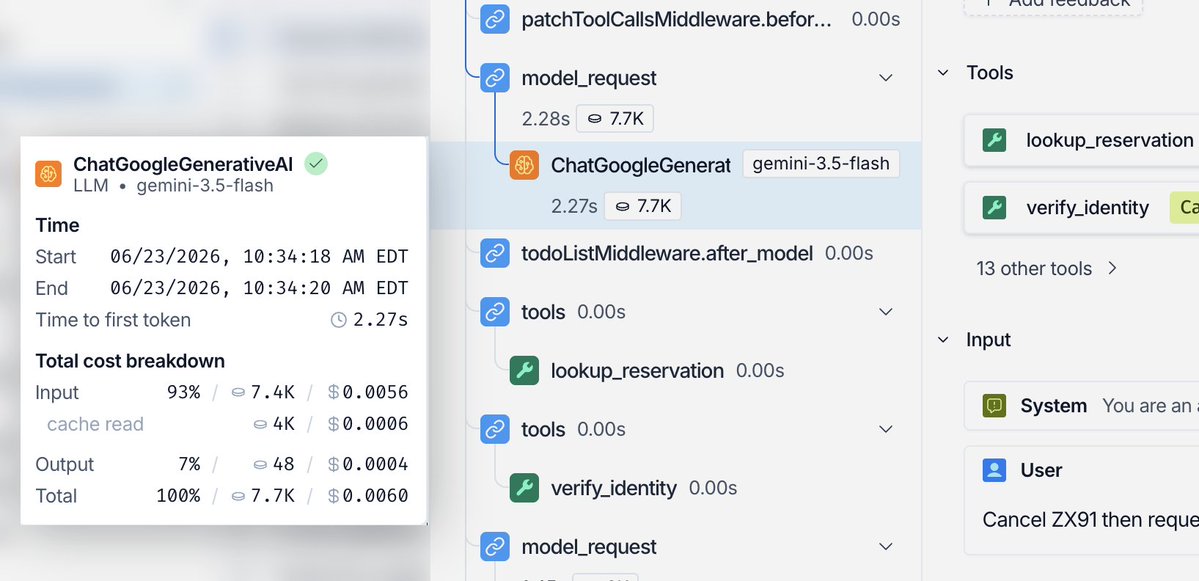Click the token coin icon in Total row
Viewport: 1199px width, 581px height.
[238, 496]
